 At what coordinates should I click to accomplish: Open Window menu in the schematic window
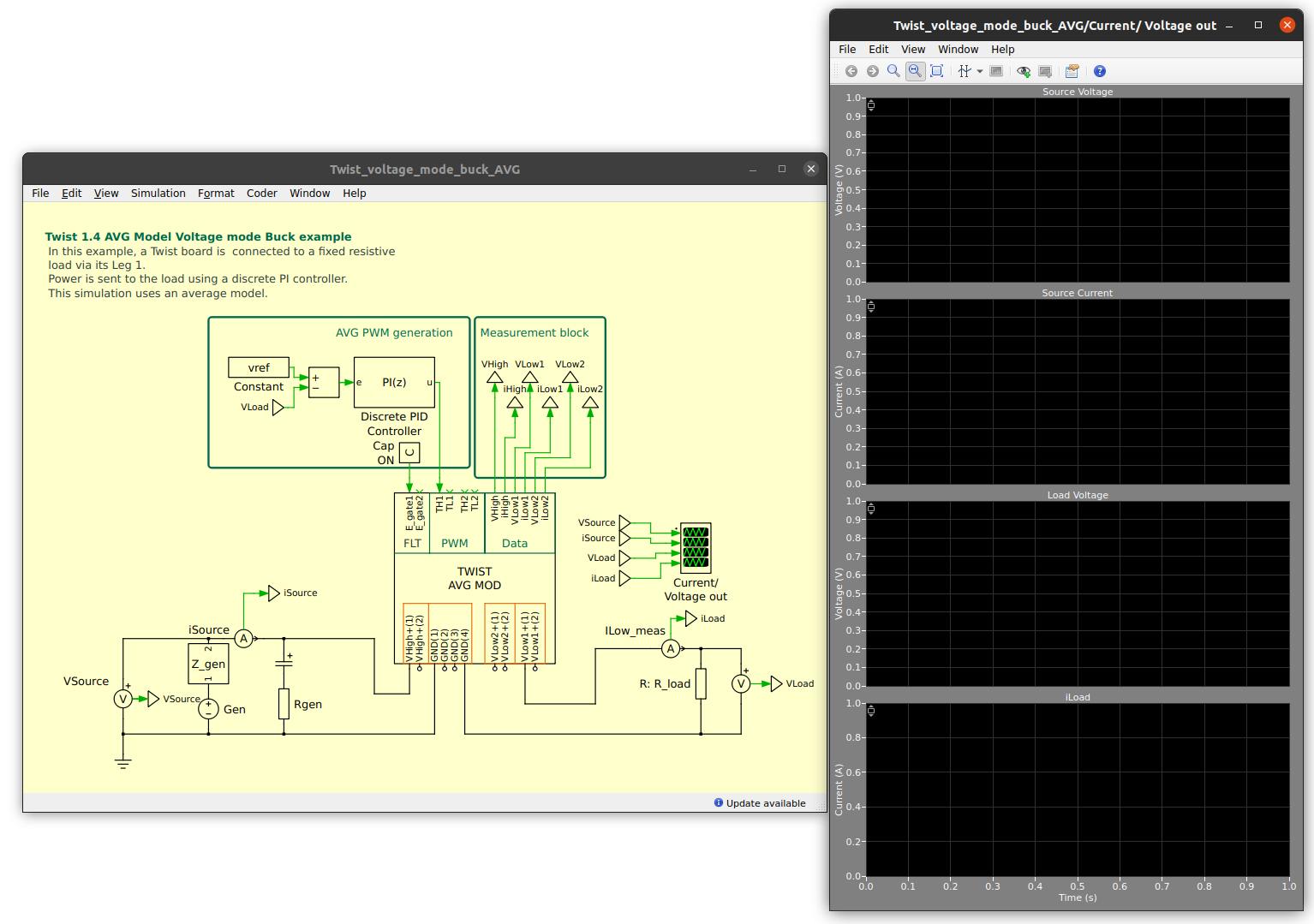(309, 194)
